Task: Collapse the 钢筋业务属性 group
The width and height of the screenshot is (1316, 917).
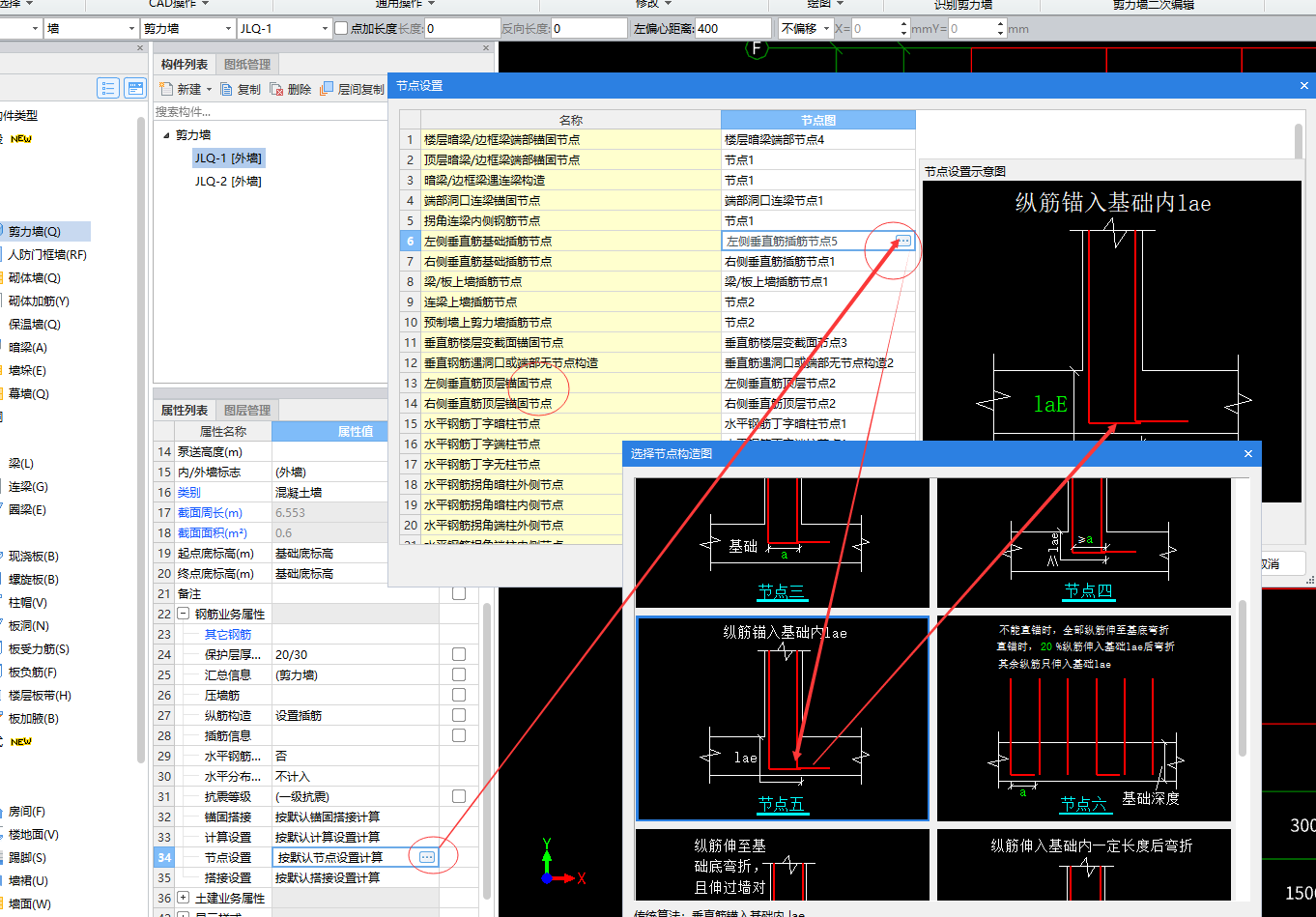Action: (x=183, y=614)
